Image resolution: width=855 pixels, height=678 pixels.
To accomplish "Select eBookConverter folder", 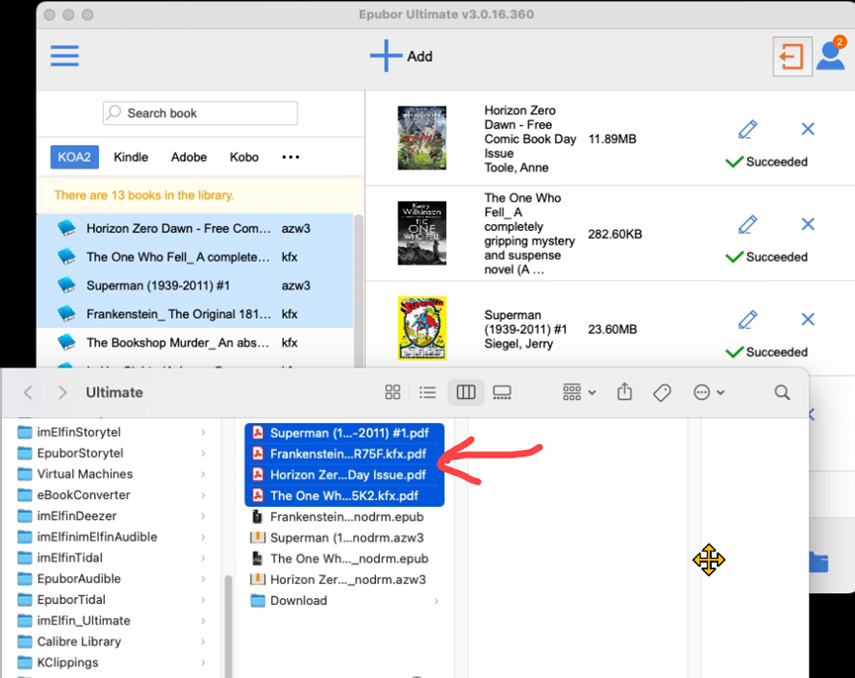I will point(112,495).
